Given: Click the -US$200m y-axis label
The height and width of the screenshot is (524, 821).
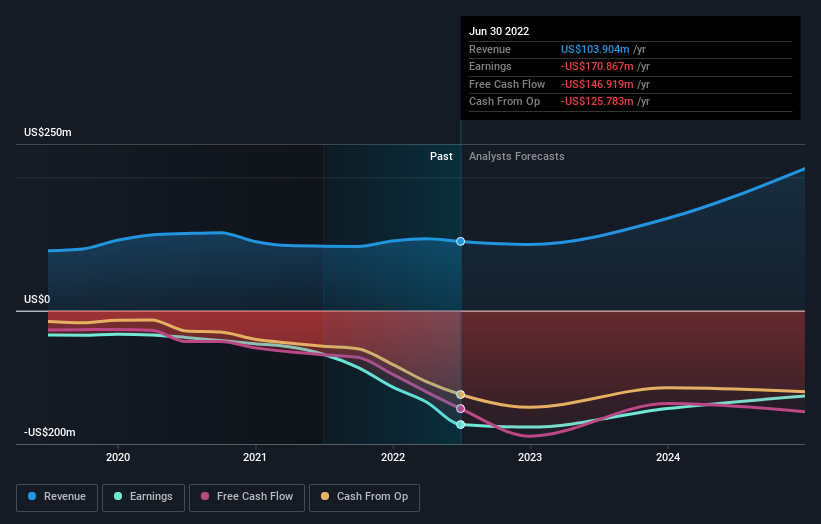Looking at the screenshot, I should click(x=50, y=432).
